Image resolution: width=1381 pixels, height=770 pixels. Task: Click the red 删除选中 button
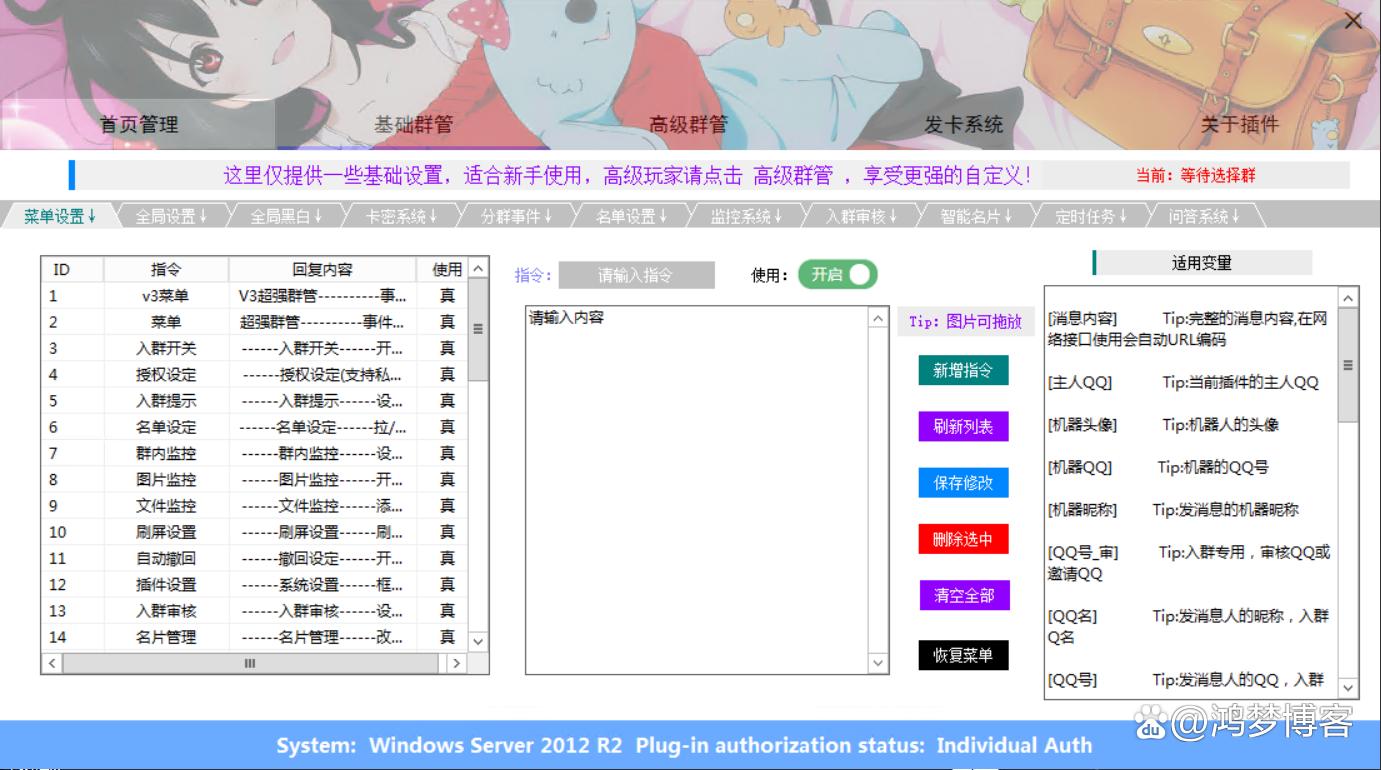[963, 540]
